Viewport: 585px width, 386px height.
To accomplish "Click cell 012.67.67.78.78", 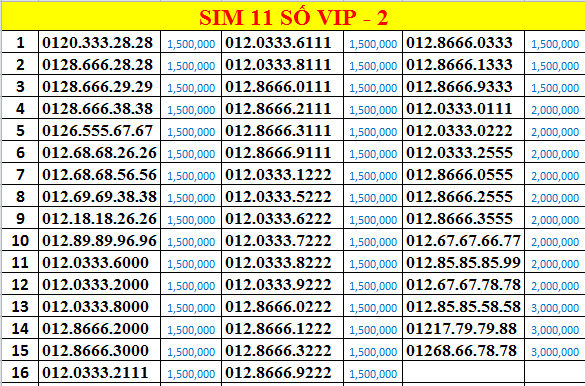I will click(x=463, y=285).
